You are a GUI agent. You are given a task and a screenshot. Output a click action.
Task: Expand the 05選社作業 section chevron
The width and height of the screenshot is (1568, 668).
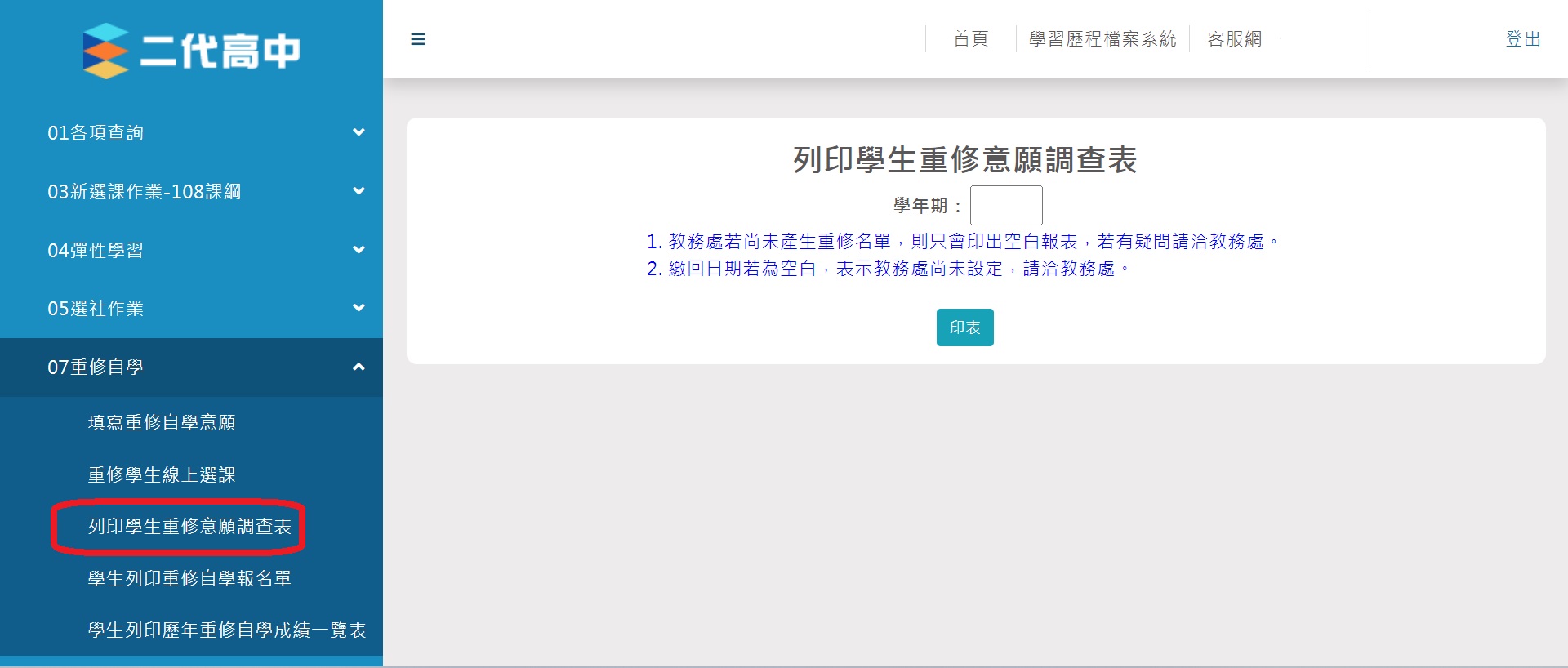[359, 308]
